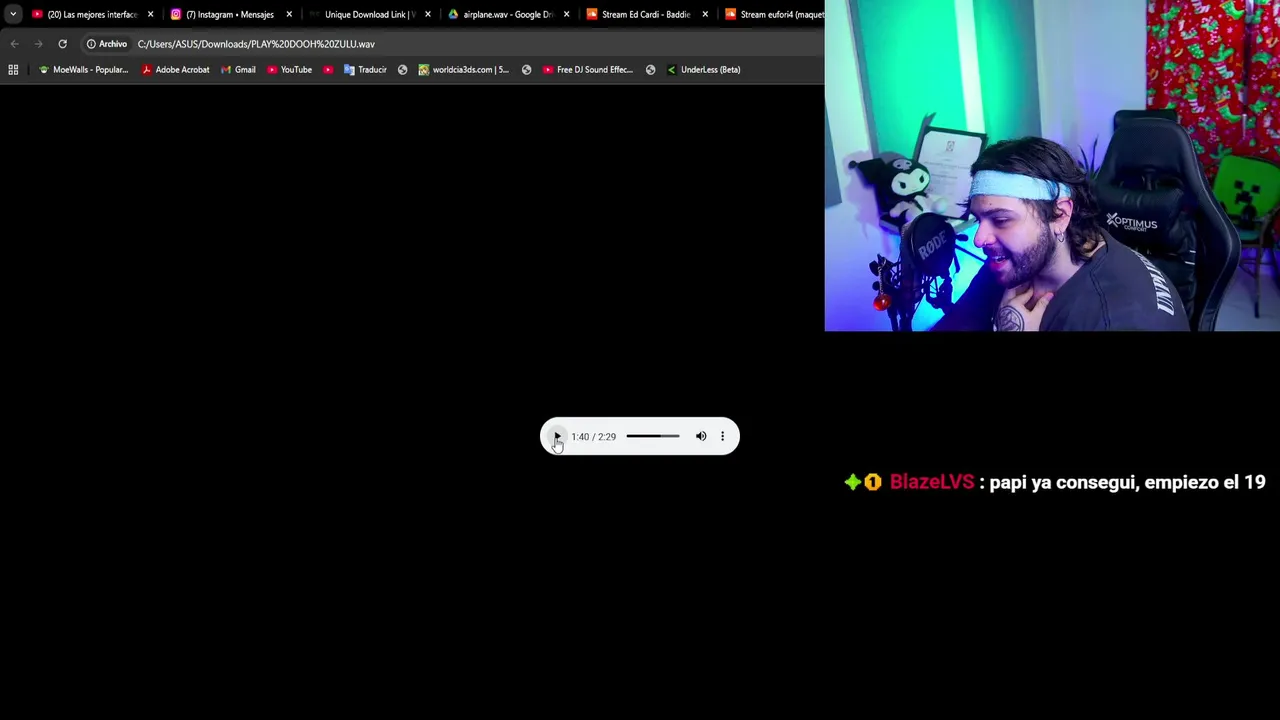This screenshot has height=720, width=1280.
Task: Switch to Las mejores interfaces YouTube tab
Action: click(85, 14)
